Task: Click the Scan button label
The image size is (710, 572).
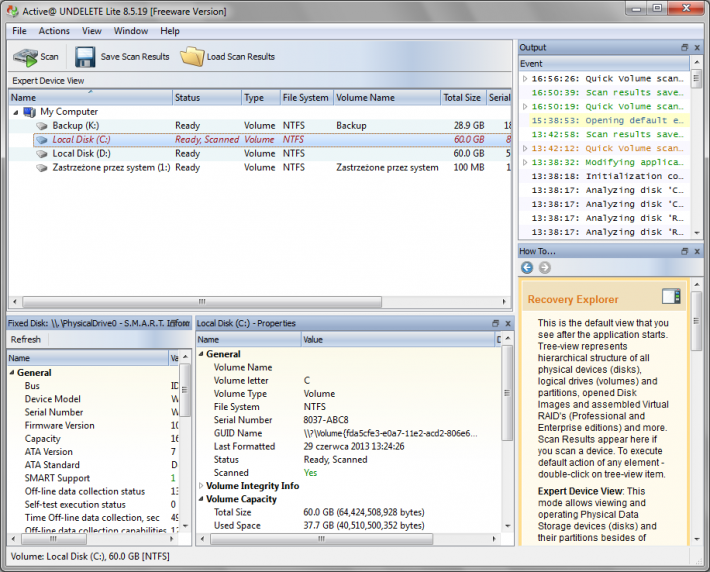Action: click(49, 57)
